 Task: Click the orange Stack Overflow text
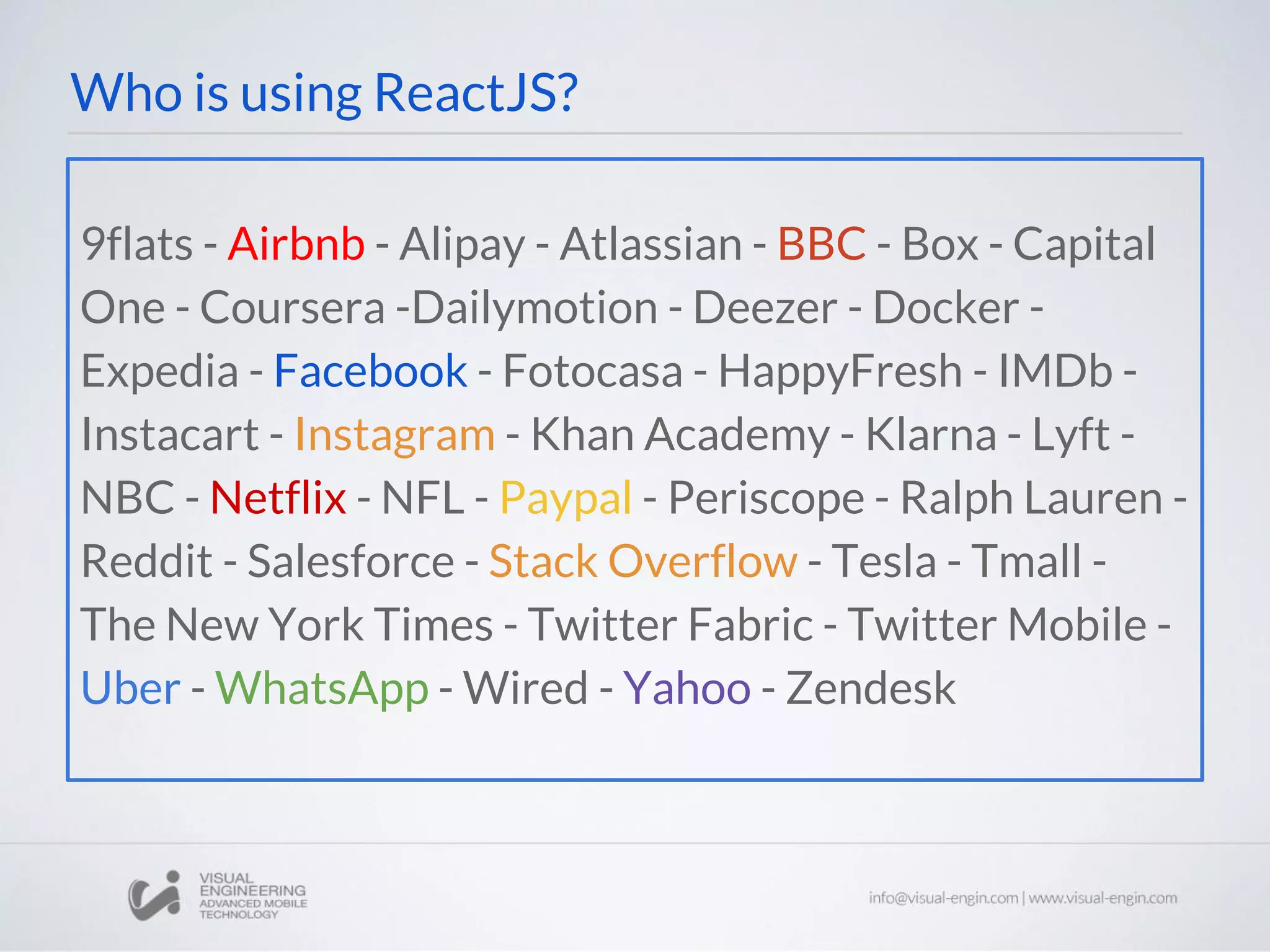643,562
